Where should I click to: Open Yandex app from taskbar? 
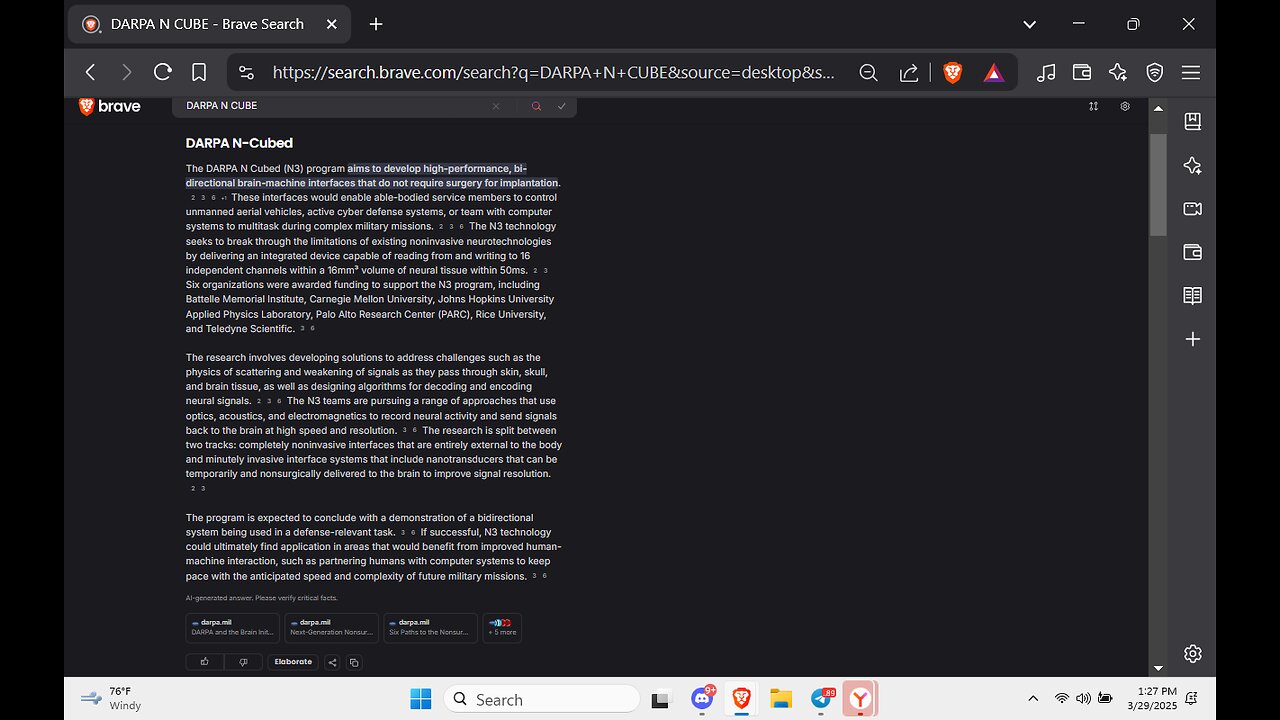(860, 699)
